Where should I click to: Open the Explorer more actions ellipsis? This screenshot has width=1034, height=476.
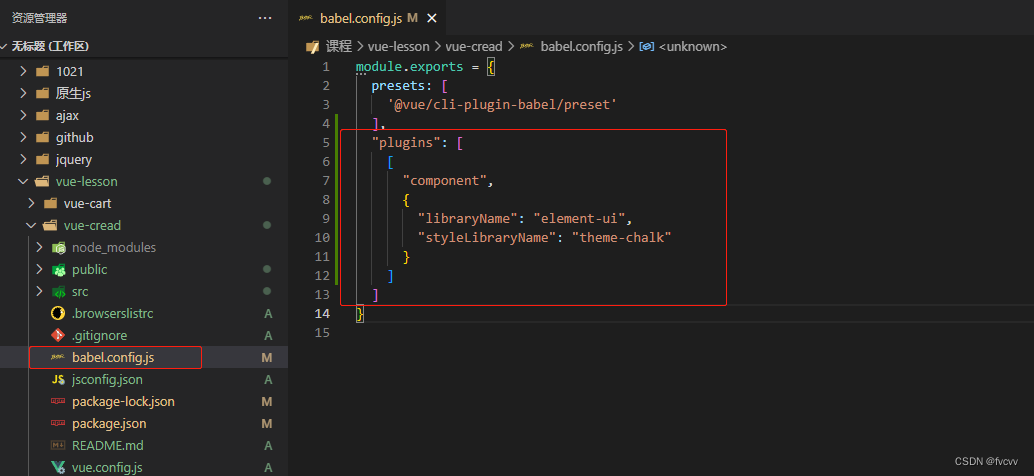point(265,18)
